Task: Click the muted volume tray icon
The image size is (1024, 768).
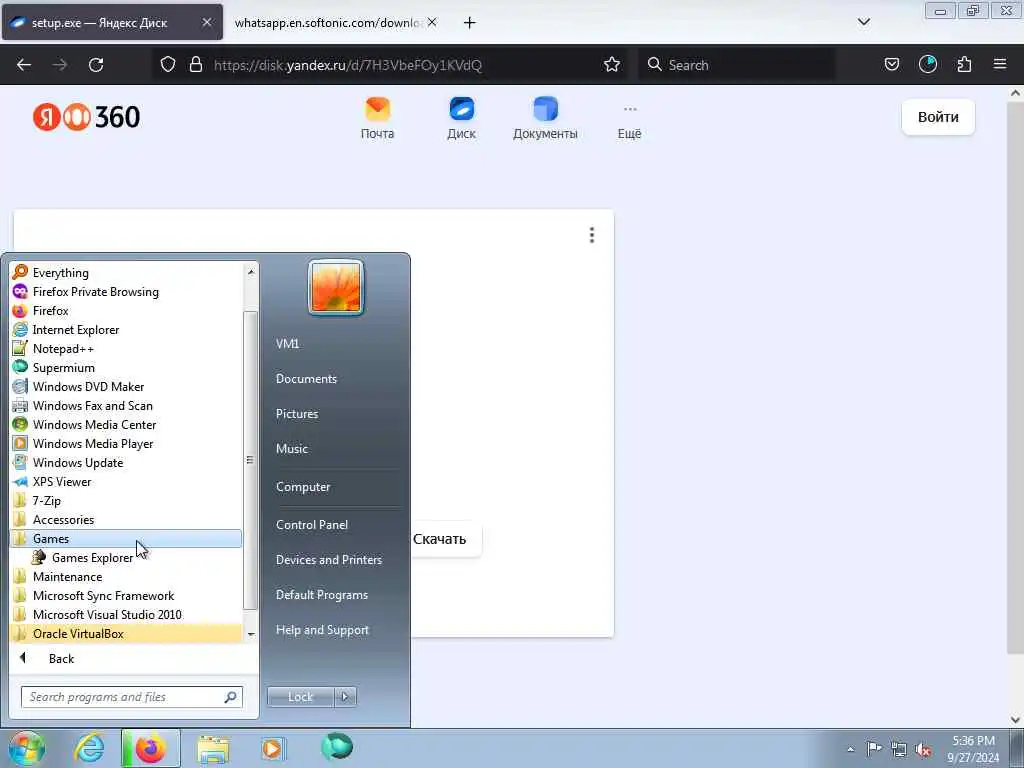Action: [923, 749]
